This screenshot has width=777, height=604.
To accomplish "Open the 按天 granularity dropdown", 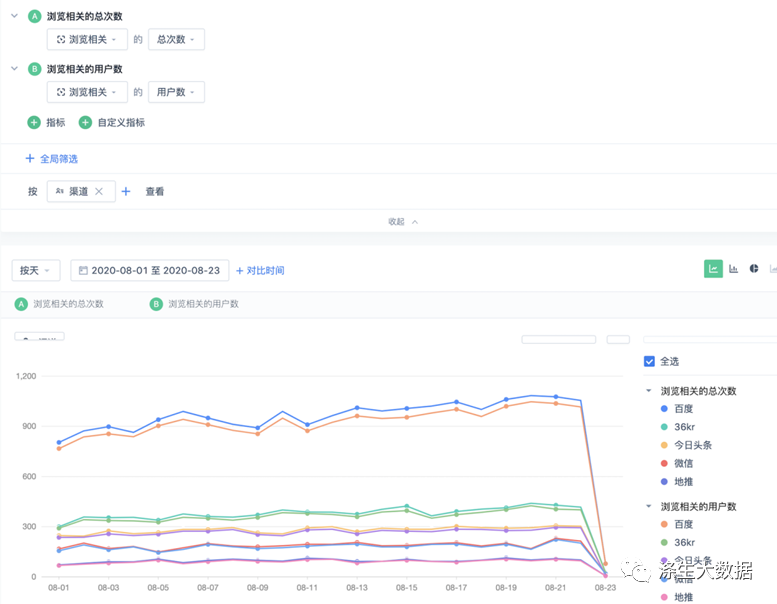I will (x=36, y=271).
